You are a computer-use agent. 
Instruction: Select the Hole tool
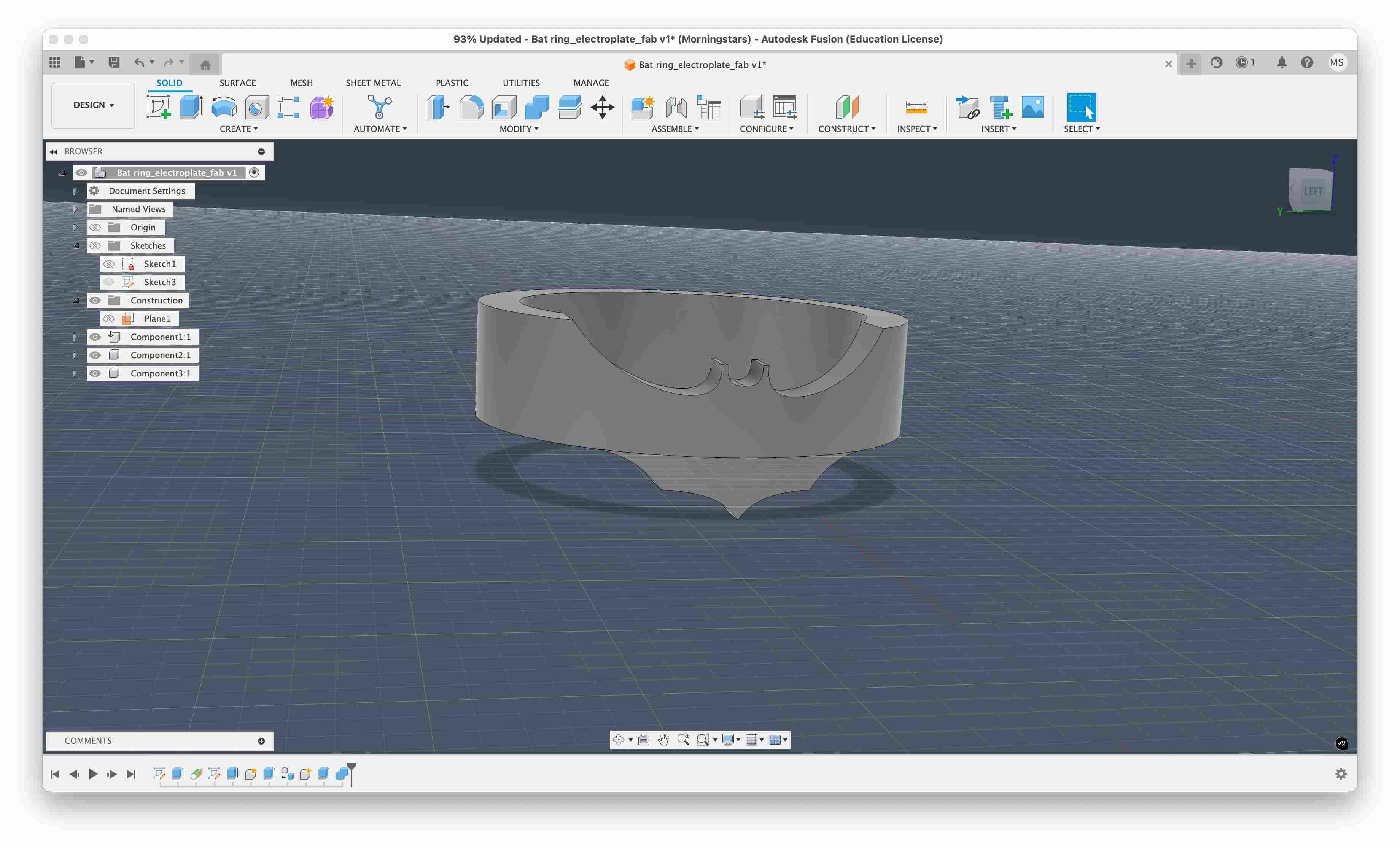tap(256, 107)
